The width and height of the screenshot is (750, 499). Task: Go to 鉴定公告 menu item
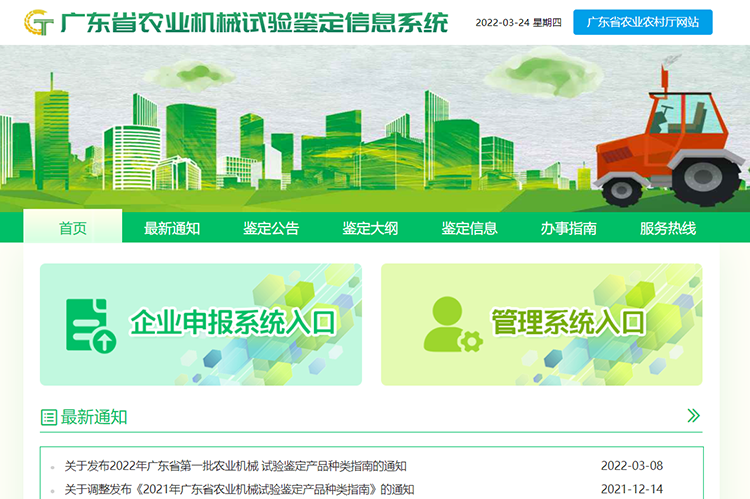(x=271, y=228)
